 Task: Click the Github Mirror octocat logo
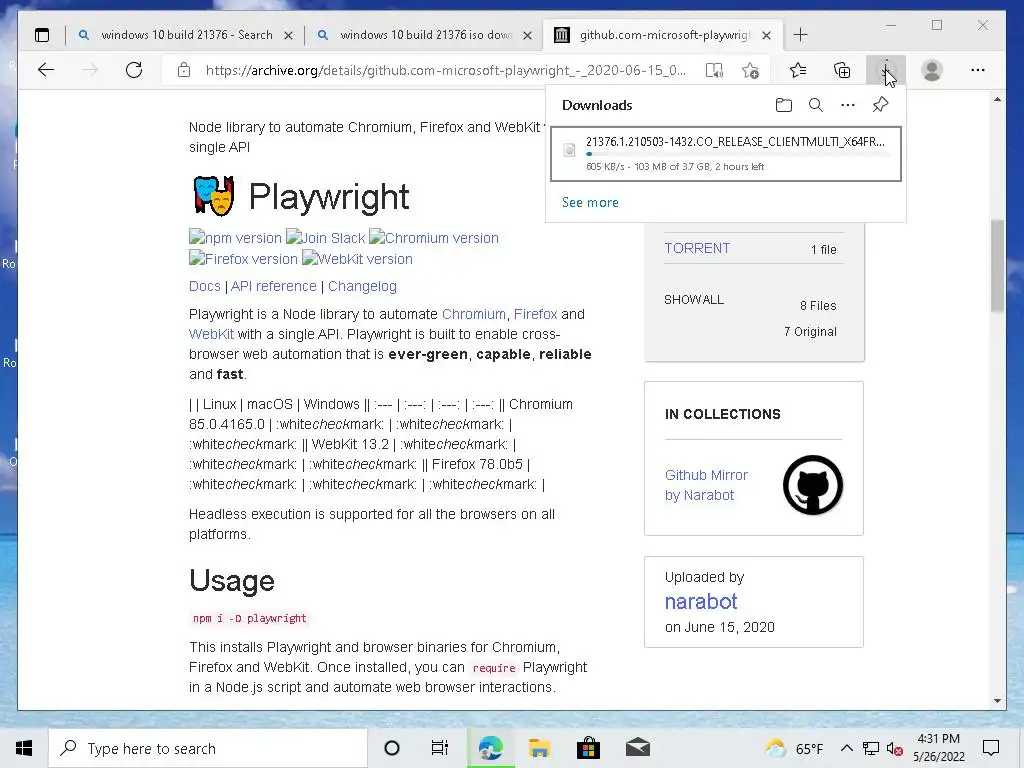point(812,485)
